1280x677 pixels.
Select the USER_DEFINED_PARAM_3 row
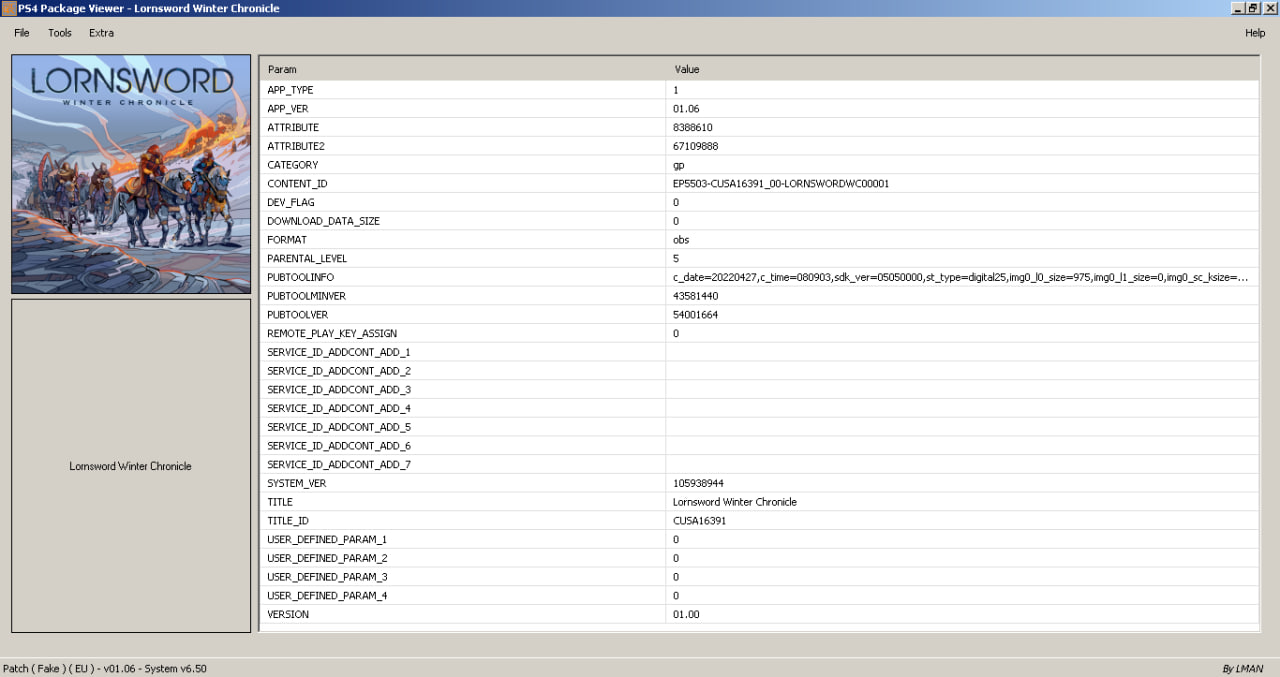759,577
